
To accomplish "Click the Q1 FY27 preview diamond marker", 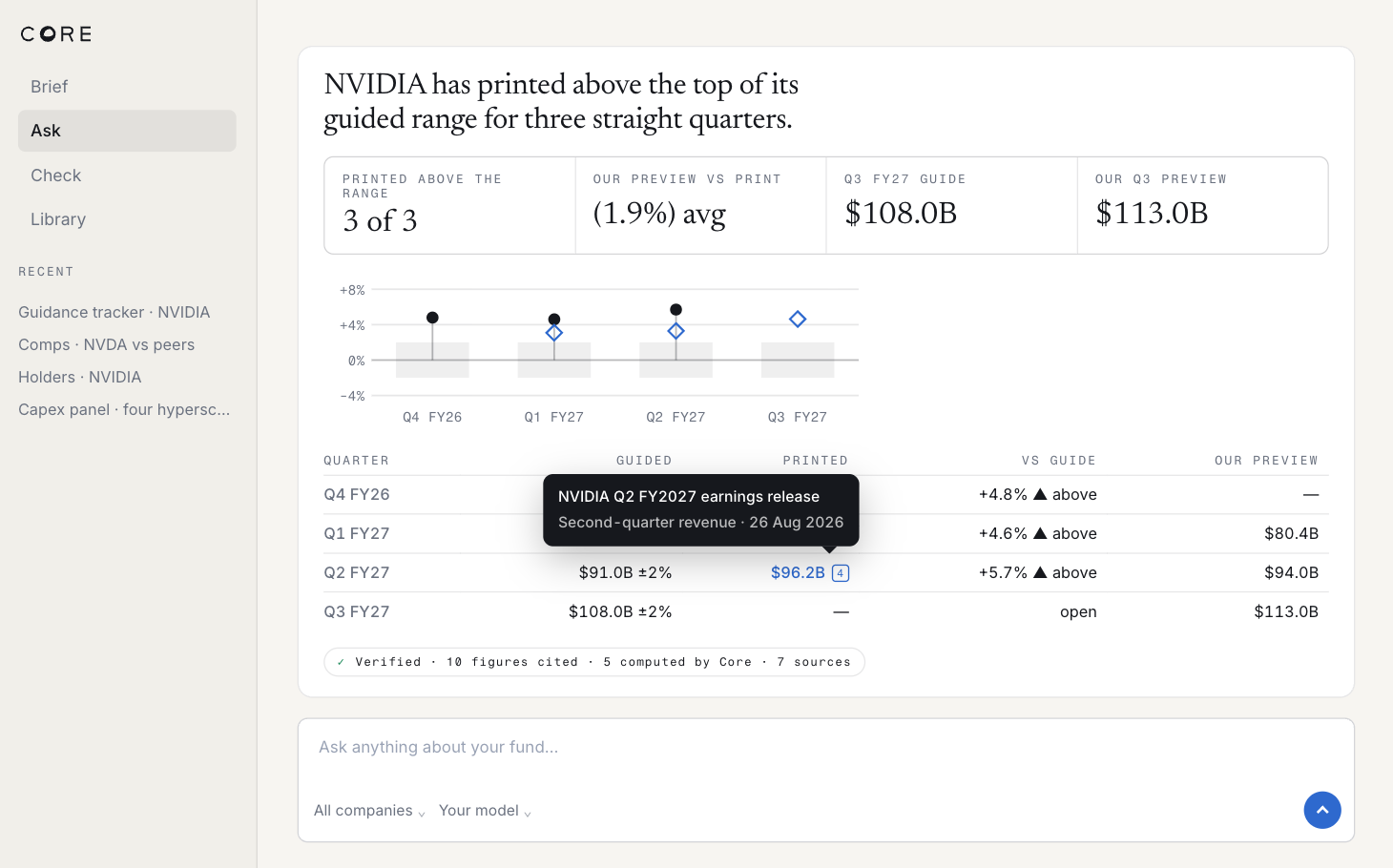I will tap(554, 333).
